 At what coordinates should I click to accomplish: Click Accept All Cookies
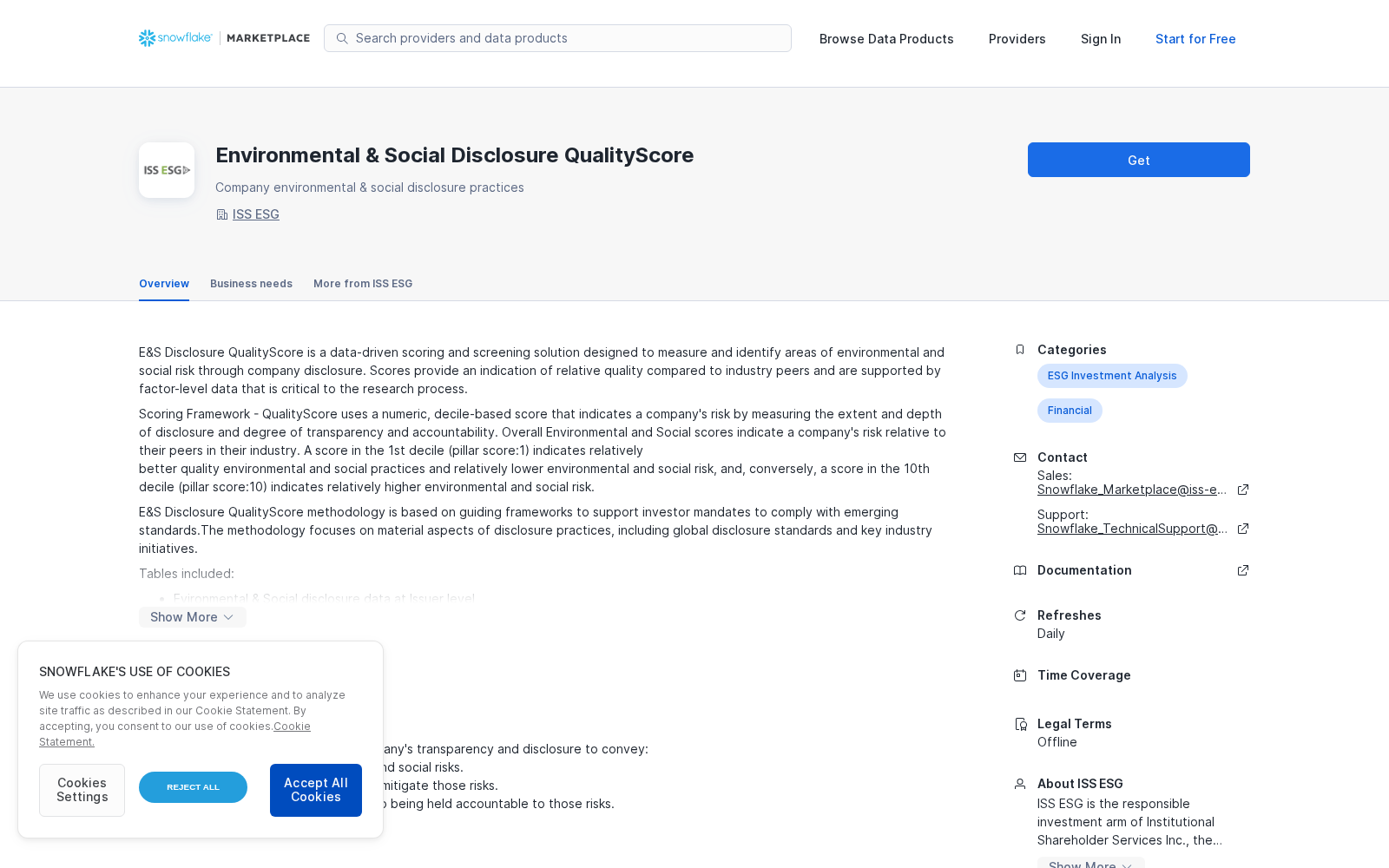pos(316,790)
